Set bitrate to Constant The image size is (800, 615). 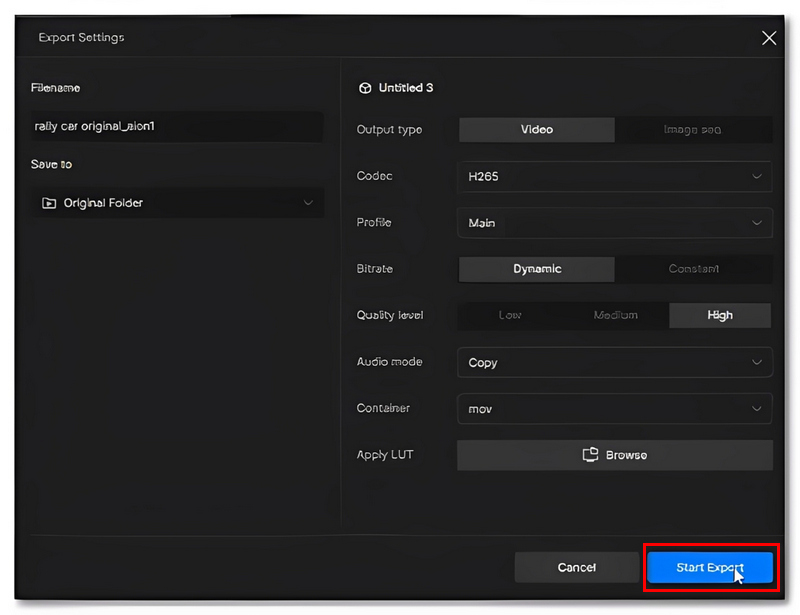[693, 269]
